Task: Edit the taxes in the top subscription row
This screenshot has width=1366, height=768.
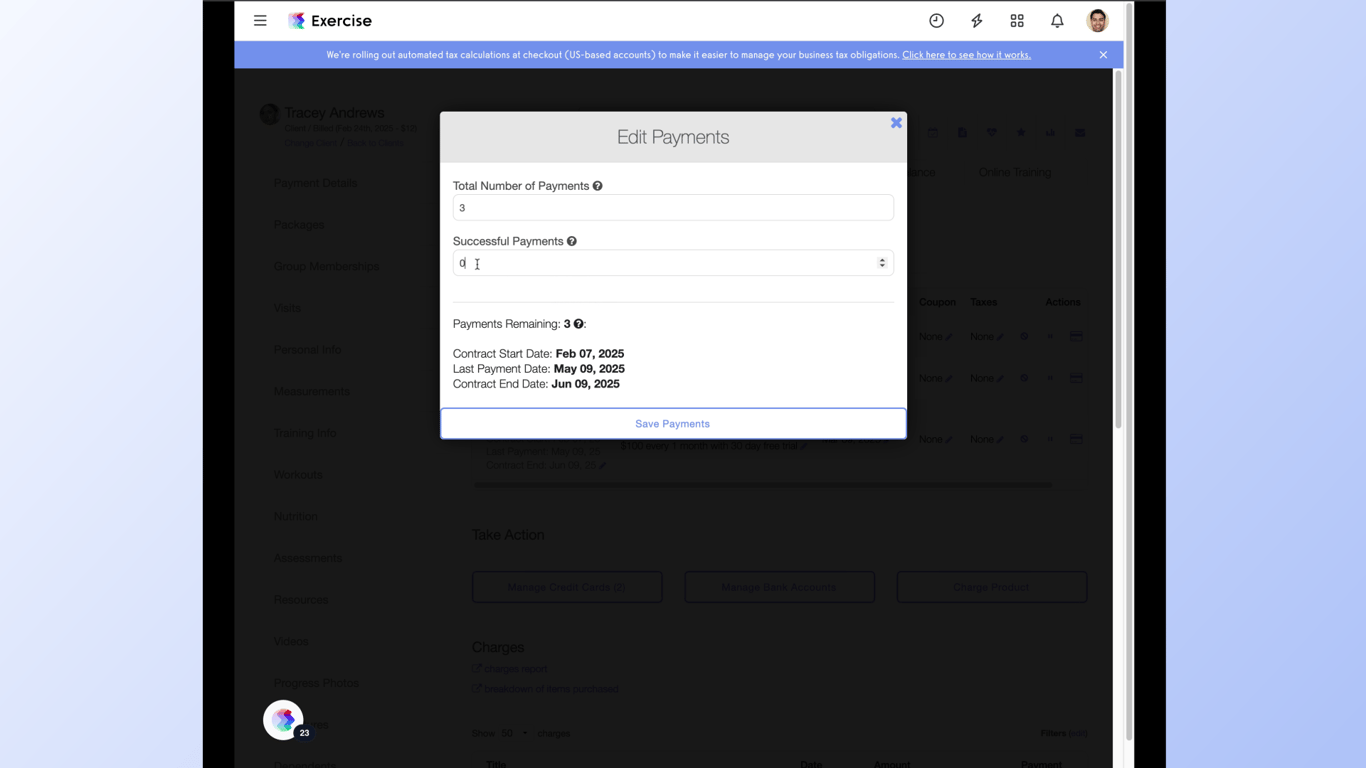Action: click(1000, 337)
